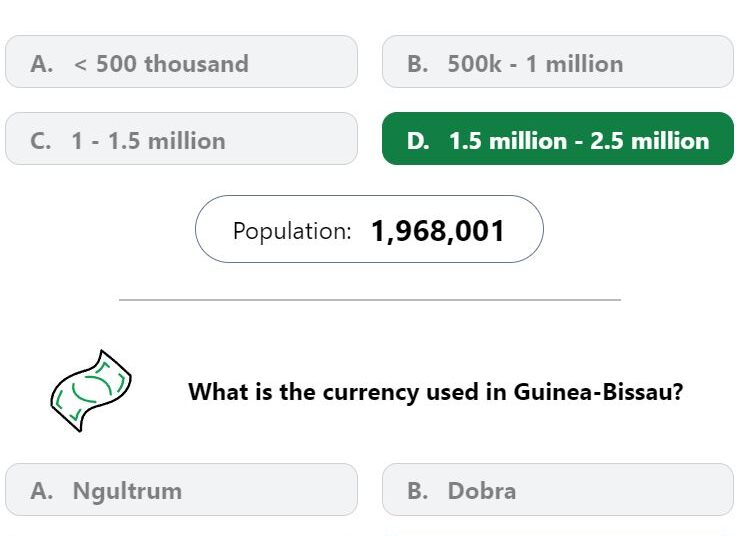This screenshot has width=744, height=536.
Task: Click the population figure 1,968,001
Action: click(x=437, y=231)
